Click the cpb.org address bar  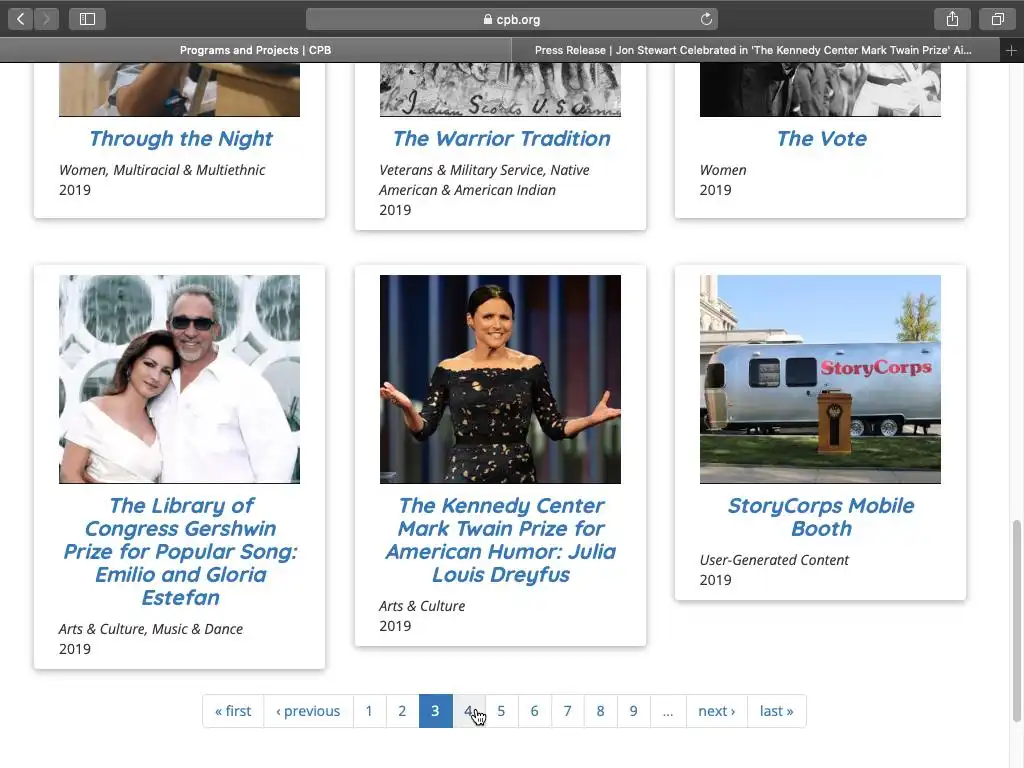click(511, 19)
